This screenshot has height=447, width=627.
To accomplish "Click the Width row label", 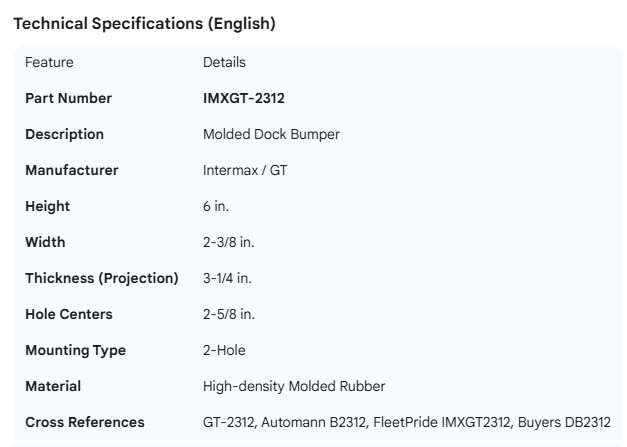I will 45,242.
